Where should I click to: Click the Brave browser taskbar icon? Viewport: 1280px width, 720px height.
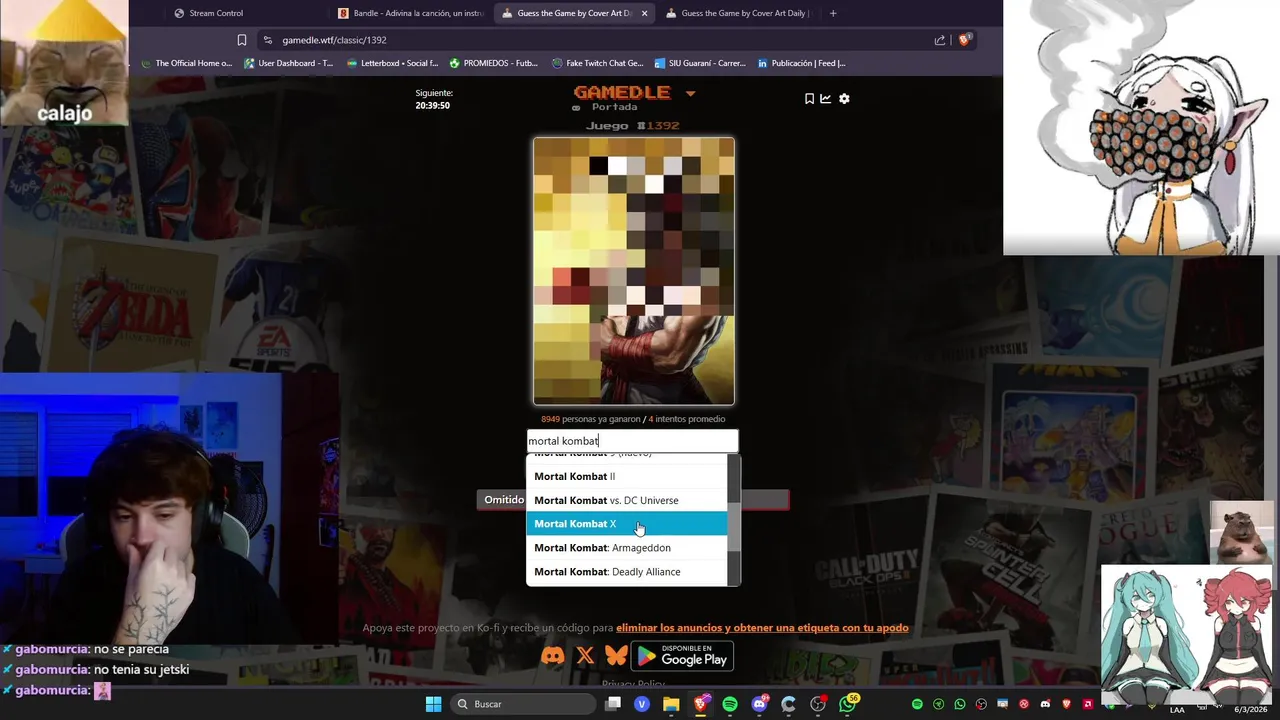[x=701, y=704]
